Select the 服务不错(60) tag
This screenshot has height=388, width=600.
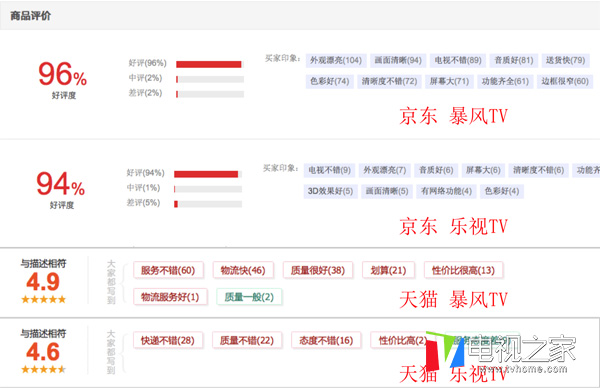168,271
